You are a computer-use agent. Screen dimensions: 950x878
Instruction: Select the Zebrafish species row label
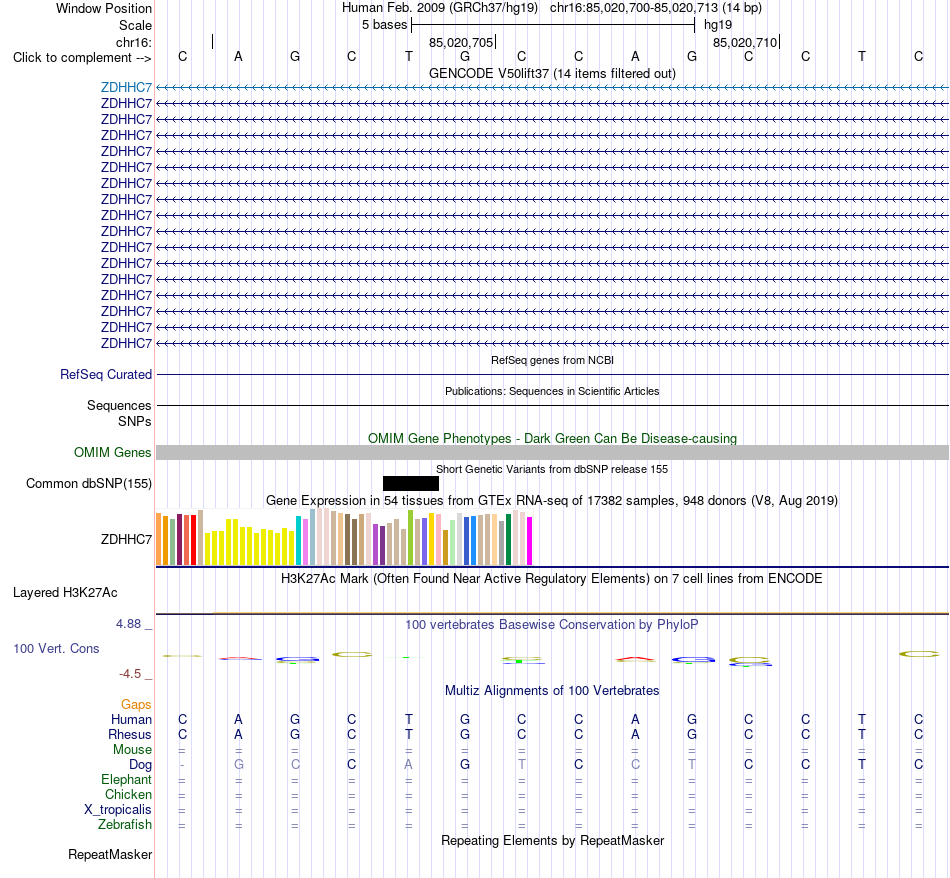pos(125,825)
